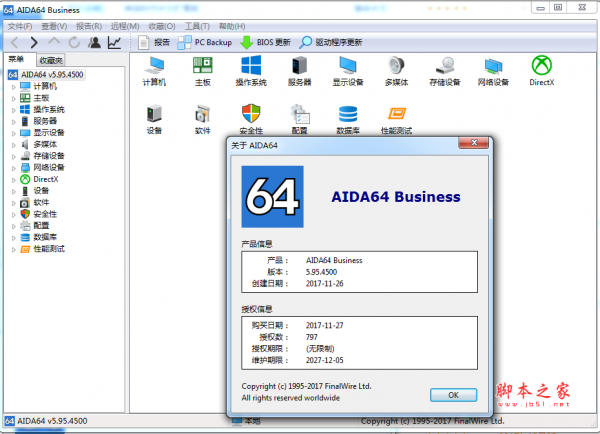Open the 存储设备 storage icon in main panel
The width and height of the screenshot is (600, 434).
point(445,70)
